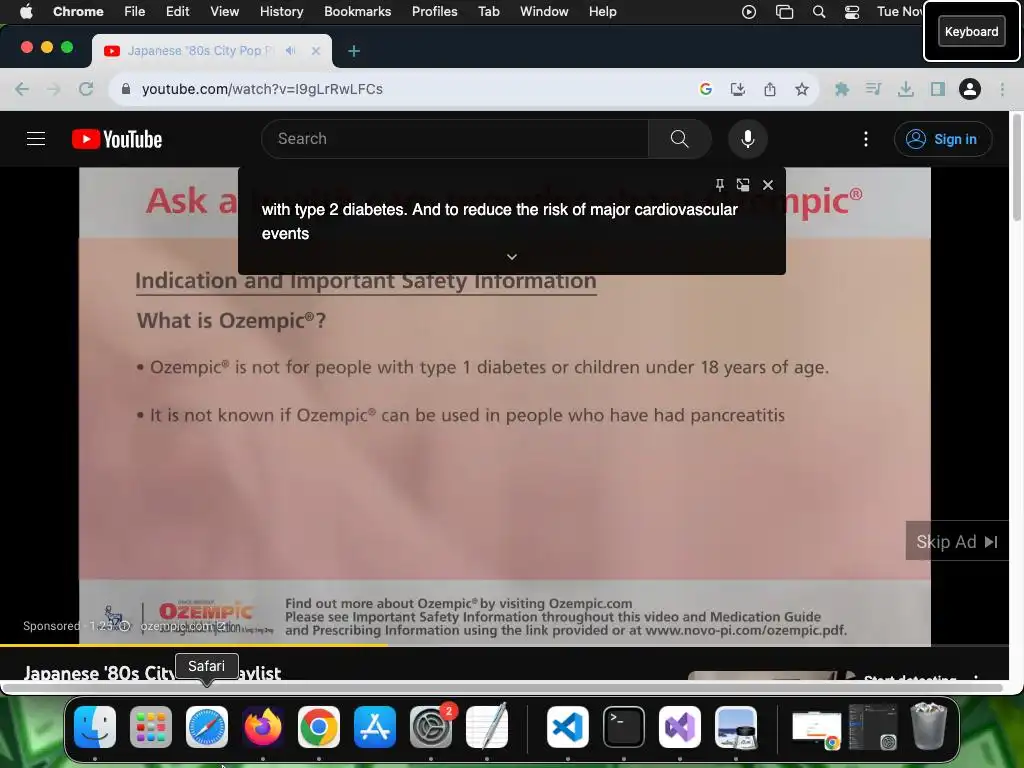The height and width of the screenshot is (768, 1024).
Task: Expand the live caption chevron
Action: click(x=512, y=257)
